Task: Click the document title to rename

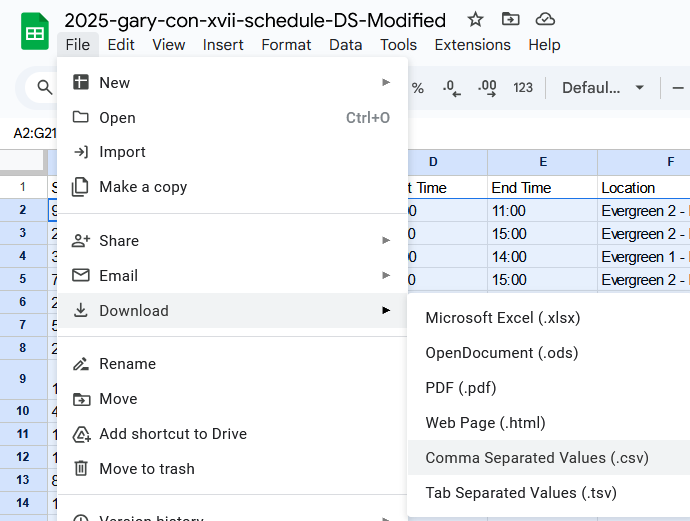Action: tap(255, 20)
